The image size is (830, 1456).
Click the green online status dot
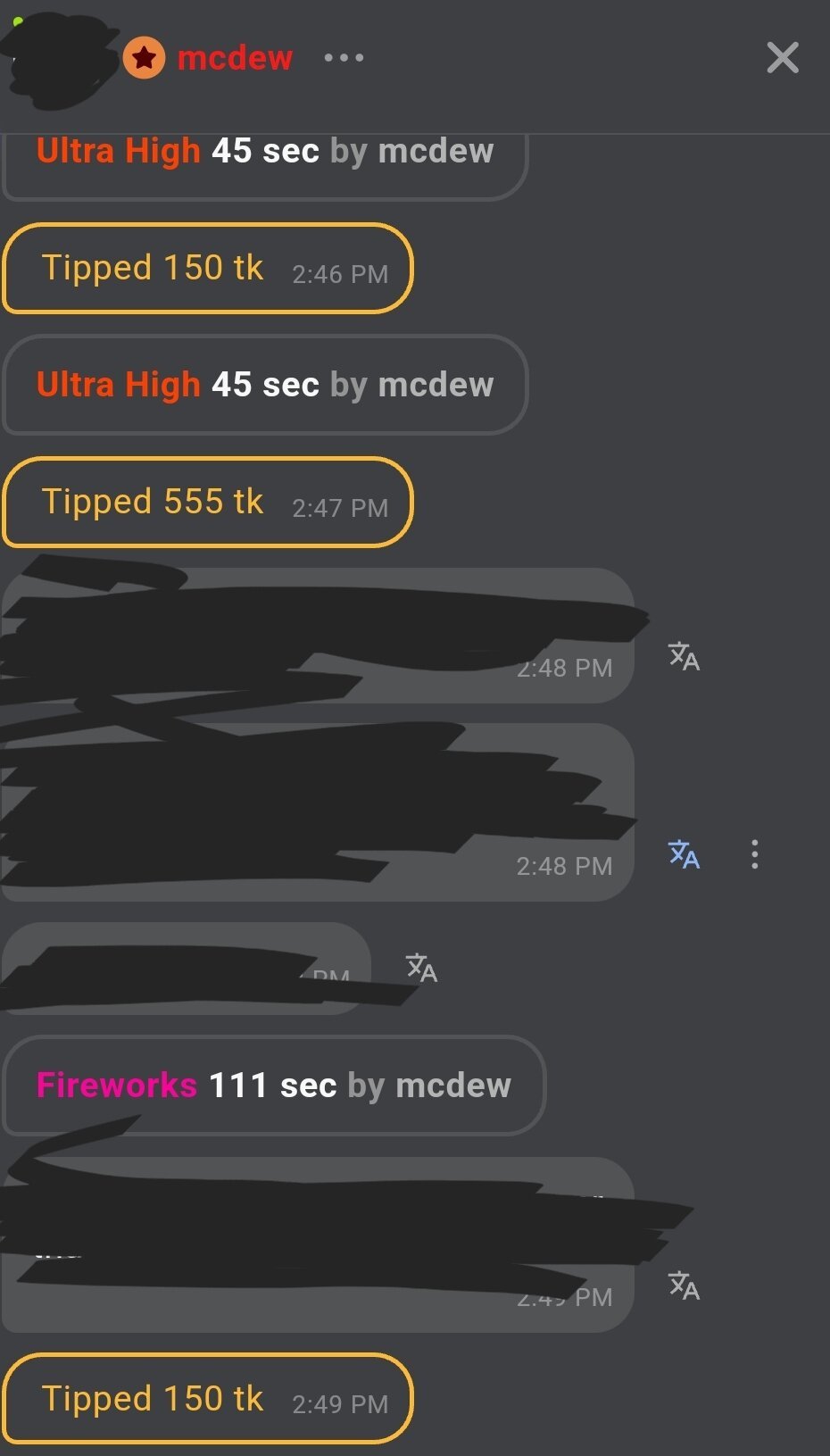18,21
